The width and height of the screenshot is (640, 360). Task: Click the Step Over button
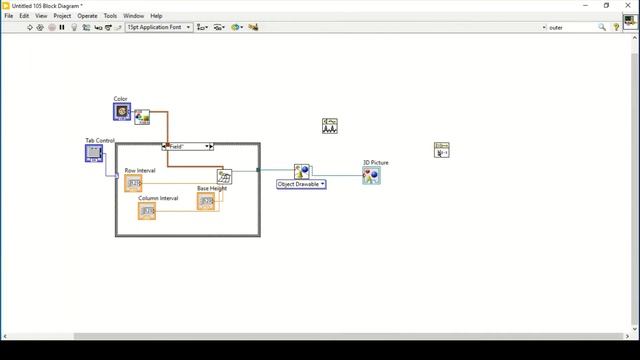(x=108, y=27)
